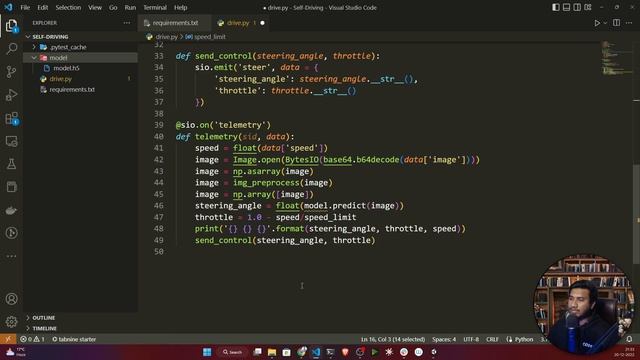
Task: Open the Manage gear settings icon
Action: click(x=11, y=322)
